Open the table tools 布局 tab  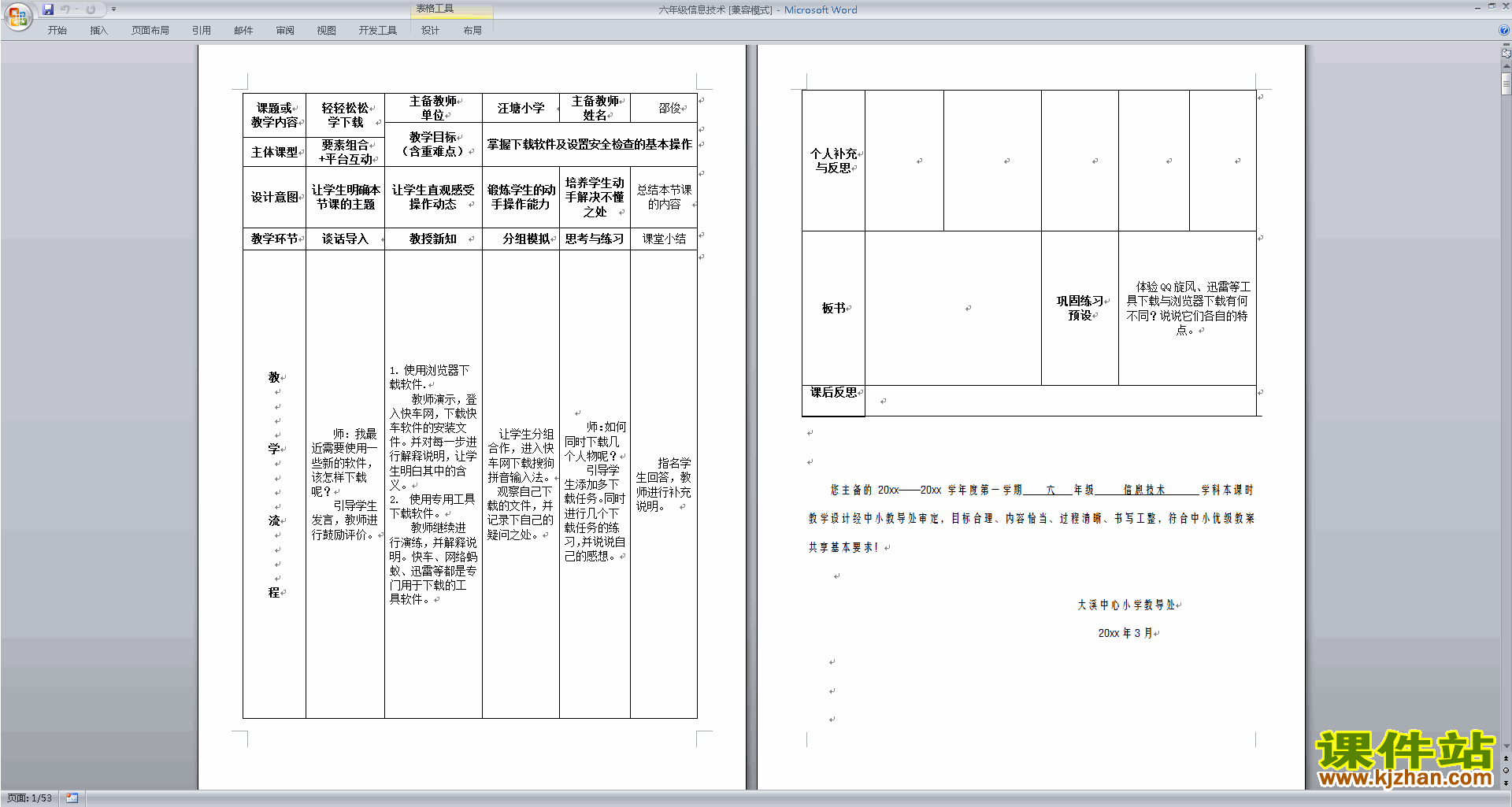(x=472, y=30)
